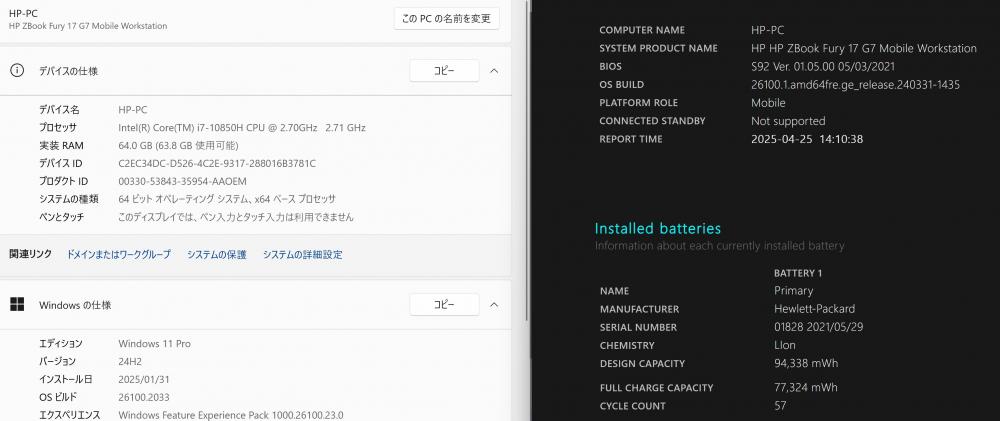Select OS build 26100.2033 in settings

tap(144, 397)
